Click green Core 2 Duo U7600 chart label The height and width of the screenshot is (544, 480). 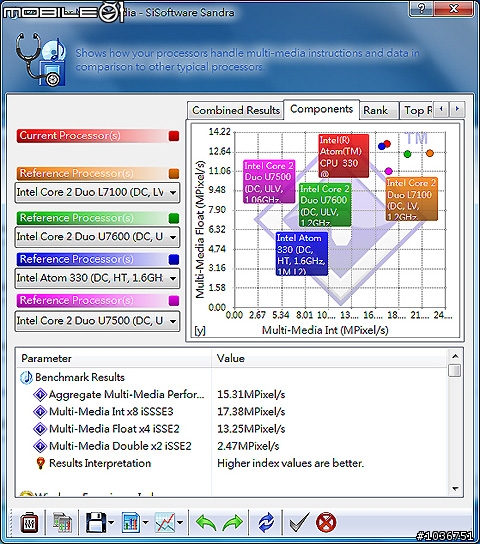325,205
